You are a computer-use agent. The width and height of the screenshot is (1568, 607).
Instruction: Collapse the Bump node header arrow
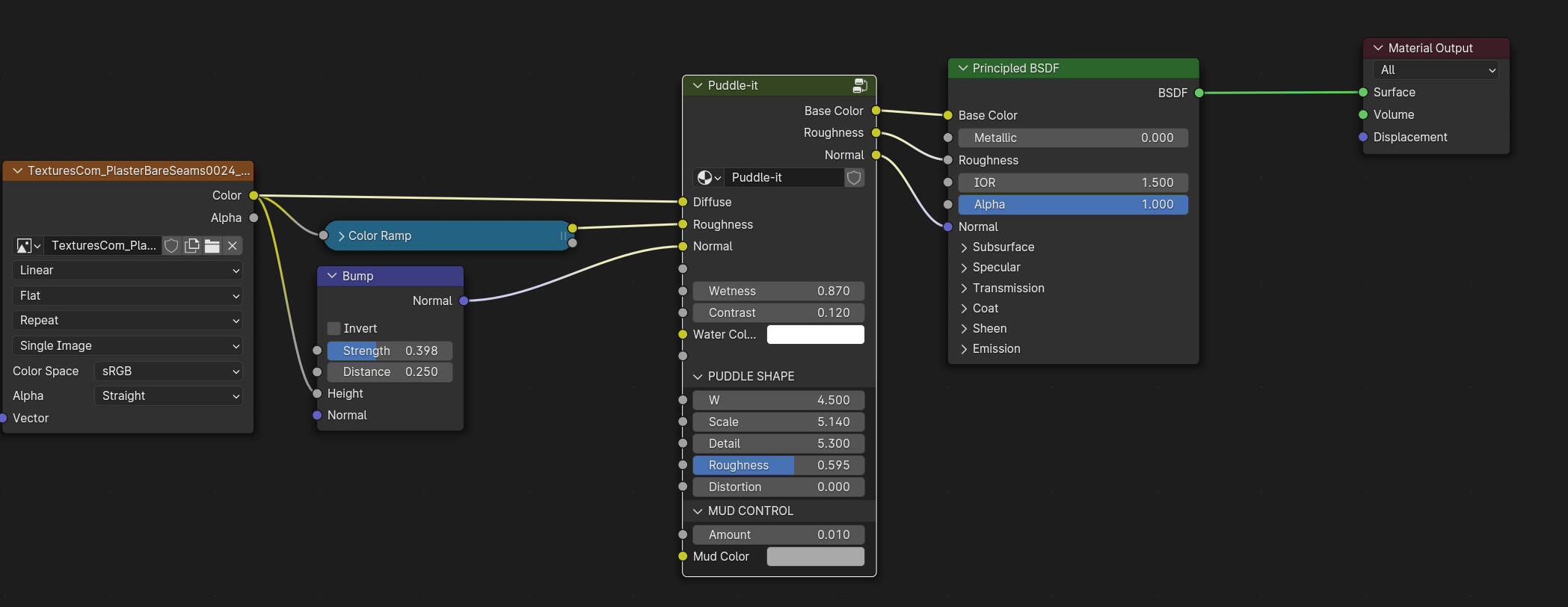332,276
